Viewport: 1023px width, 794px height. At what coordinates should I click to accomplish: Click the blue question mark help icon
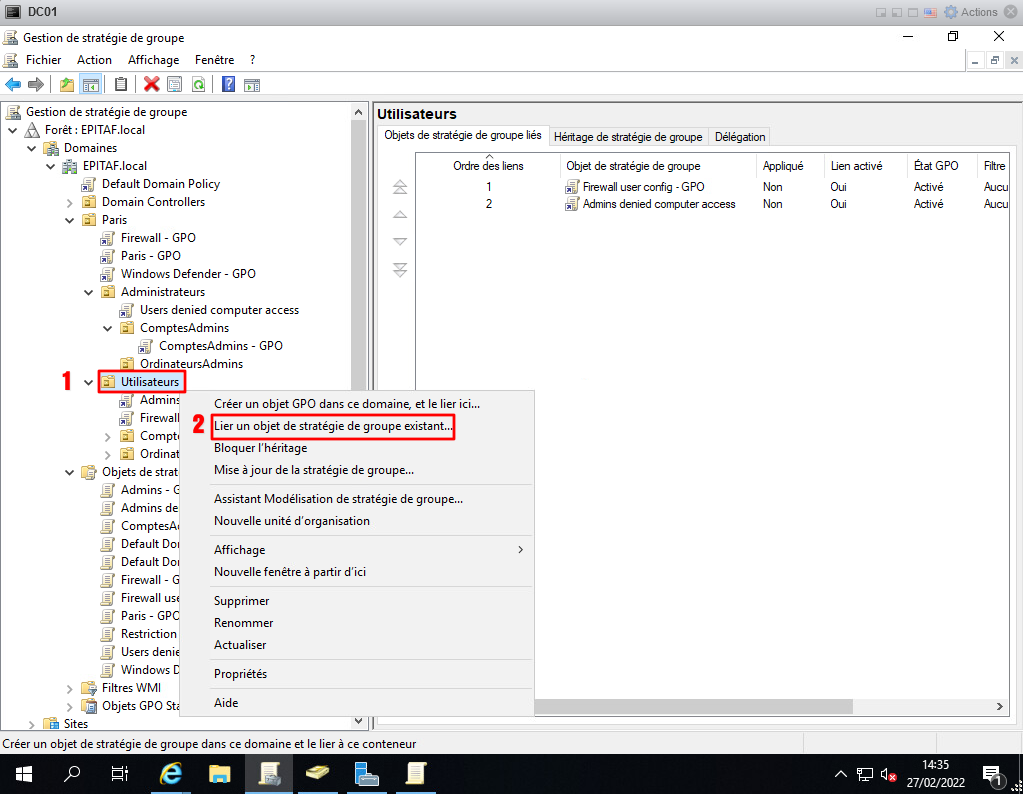(x=228, y=85)
